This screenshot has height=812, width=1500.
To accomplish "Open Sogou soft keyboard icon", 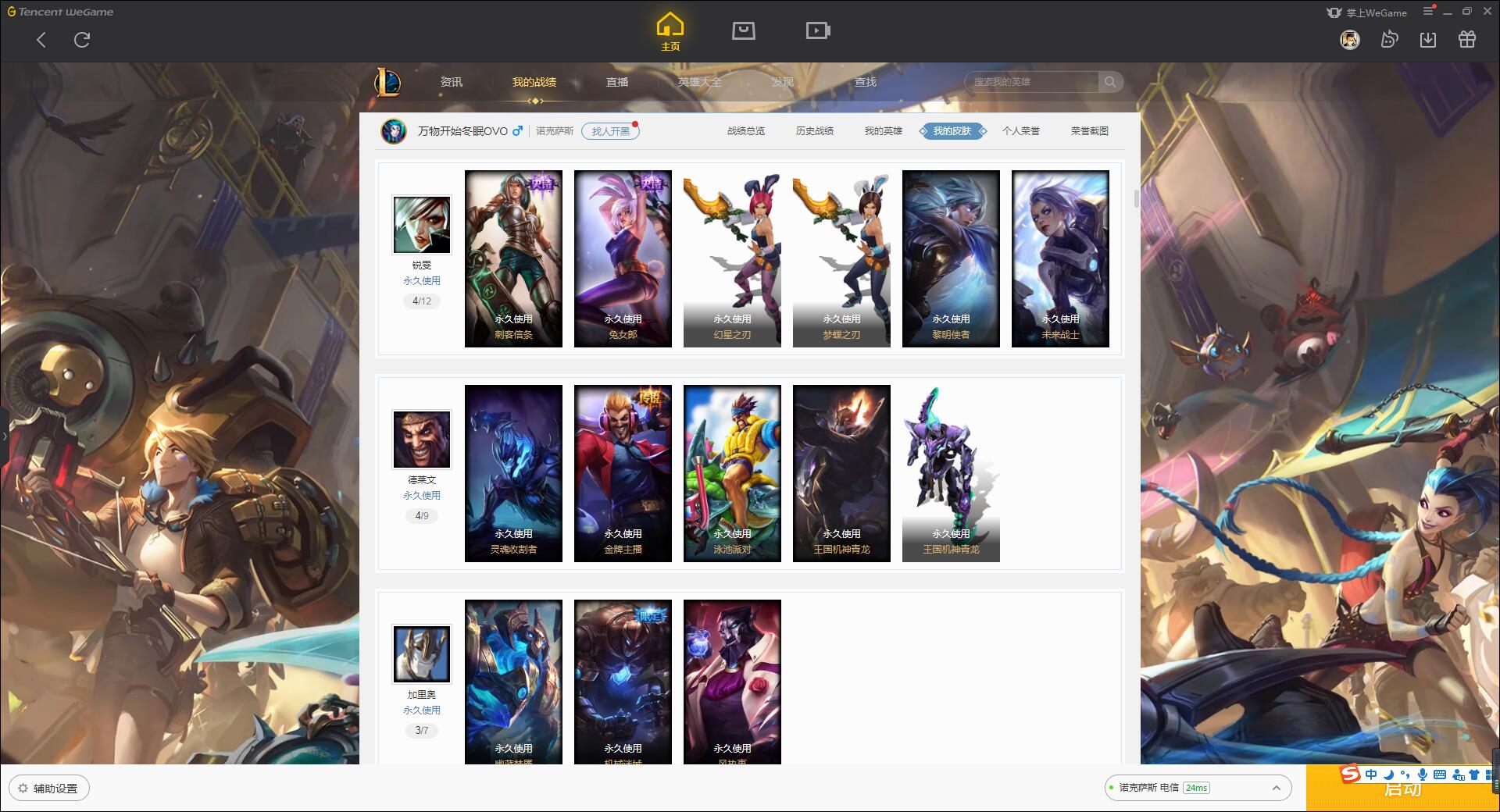I will click(x=1440, y=775).
